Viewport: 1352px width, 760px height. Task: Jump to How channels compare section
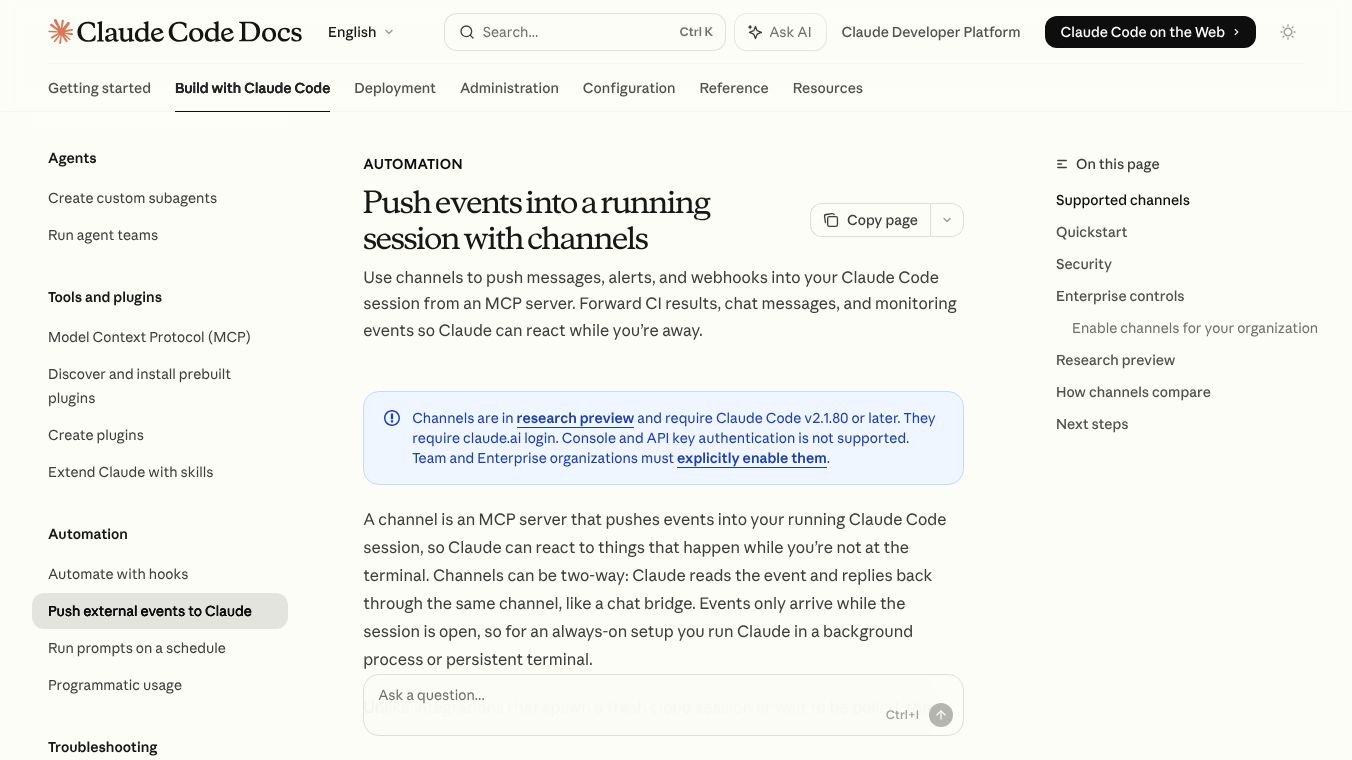(1133, 392)
